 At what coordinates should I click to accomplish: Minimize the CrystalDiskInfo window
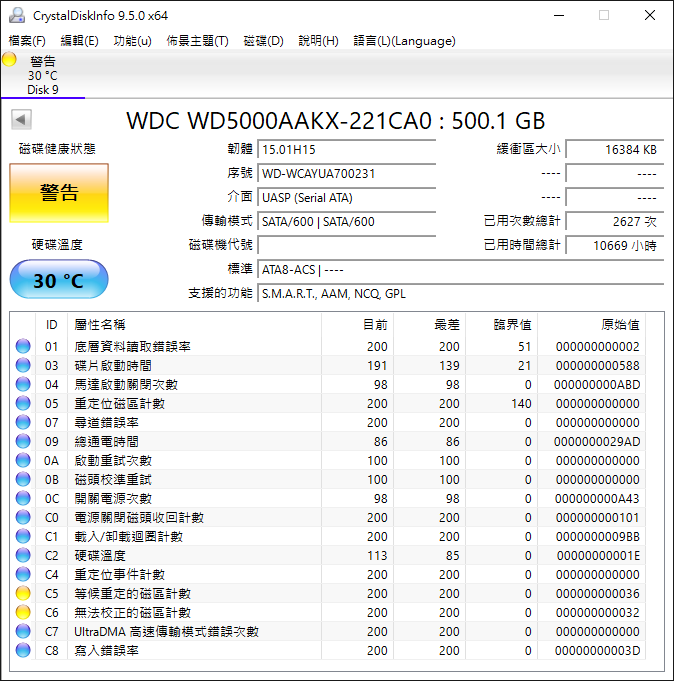[559, 16]
